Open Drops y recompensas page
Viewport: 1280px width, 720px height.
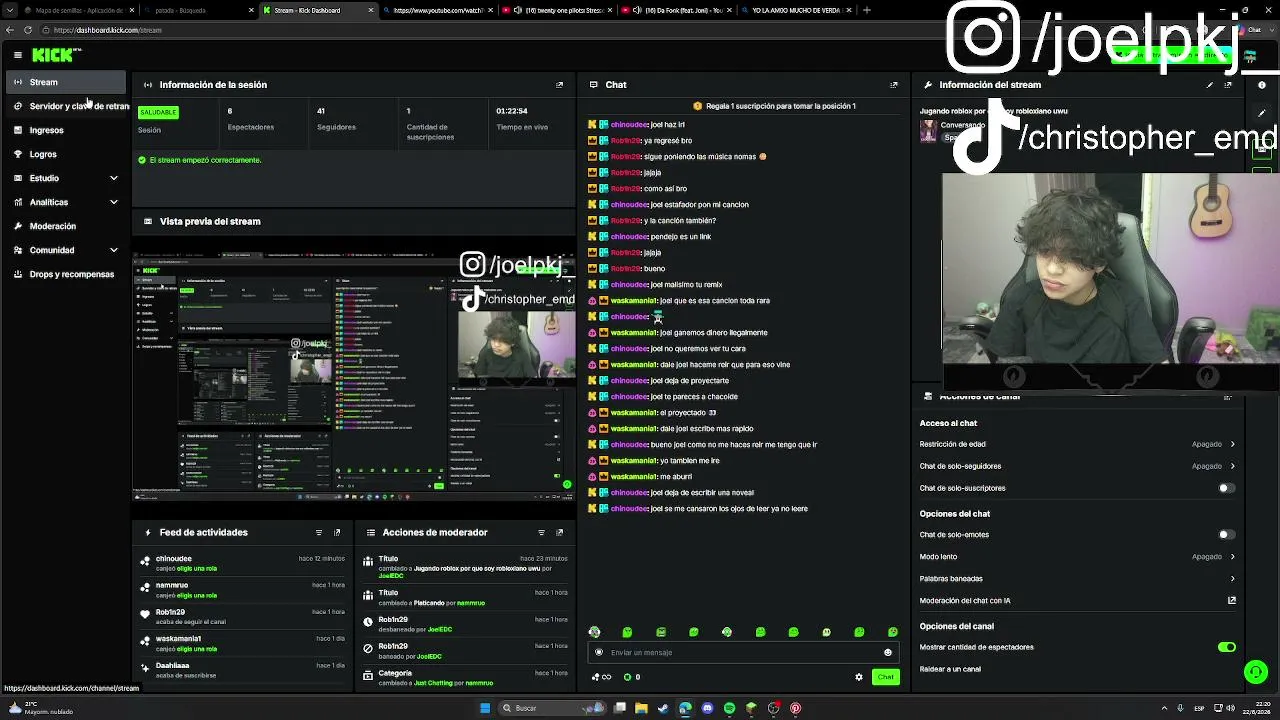(66, 274)
